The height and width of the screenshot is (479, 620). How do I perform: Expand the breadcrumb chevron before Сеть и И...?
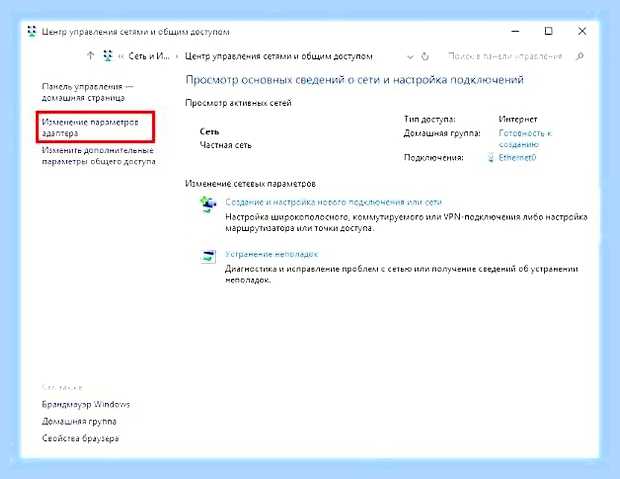click(121, 57)
